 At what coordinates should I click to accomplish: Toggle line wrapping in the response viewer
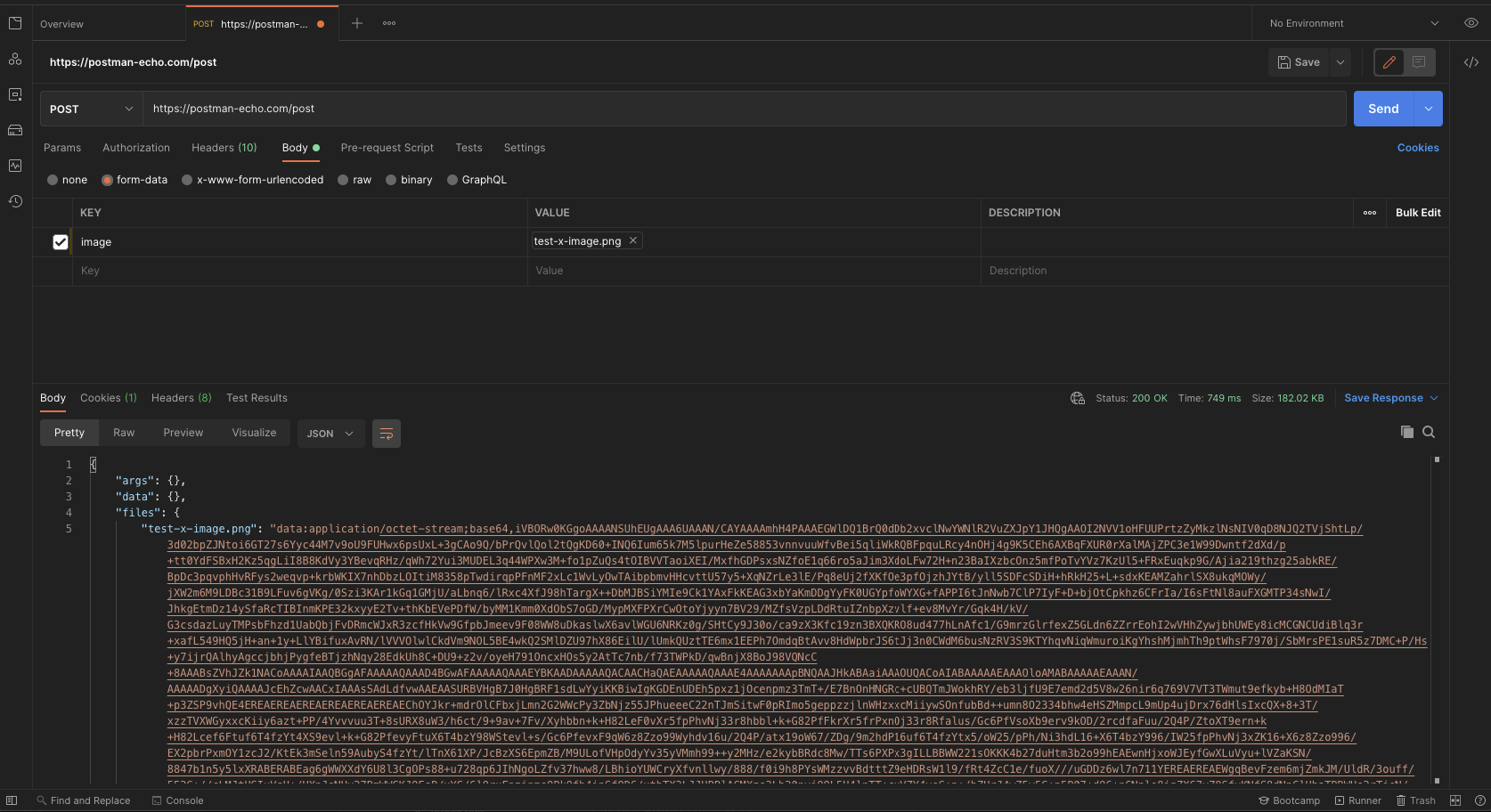click(x=386, y=434)
